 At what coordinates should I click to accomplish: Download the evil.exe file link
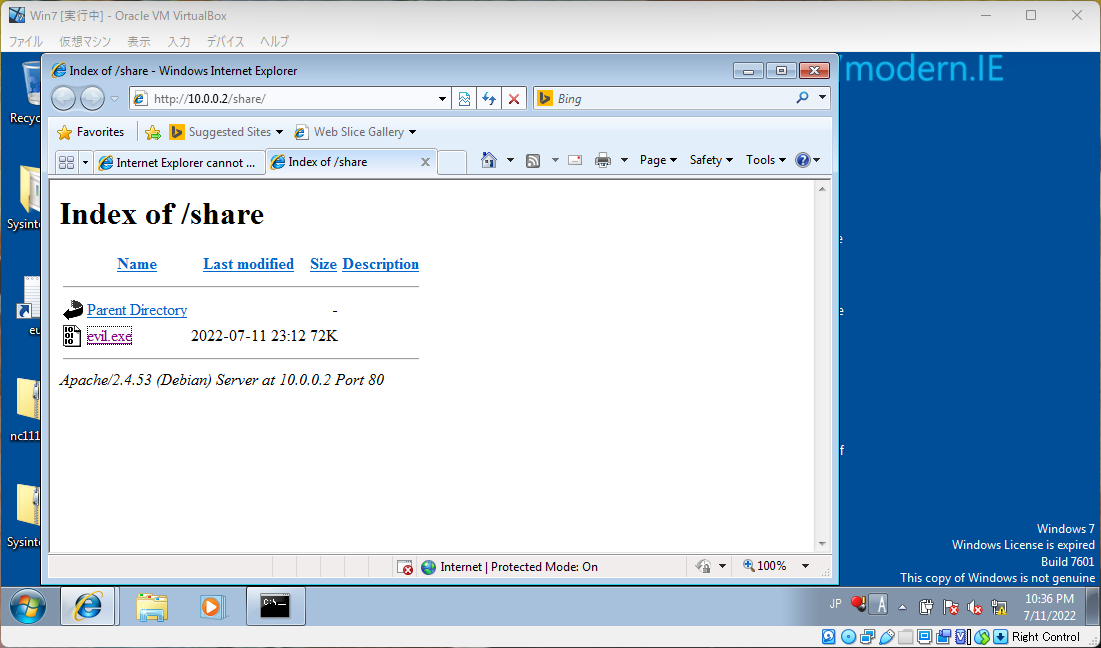(110, 336)
